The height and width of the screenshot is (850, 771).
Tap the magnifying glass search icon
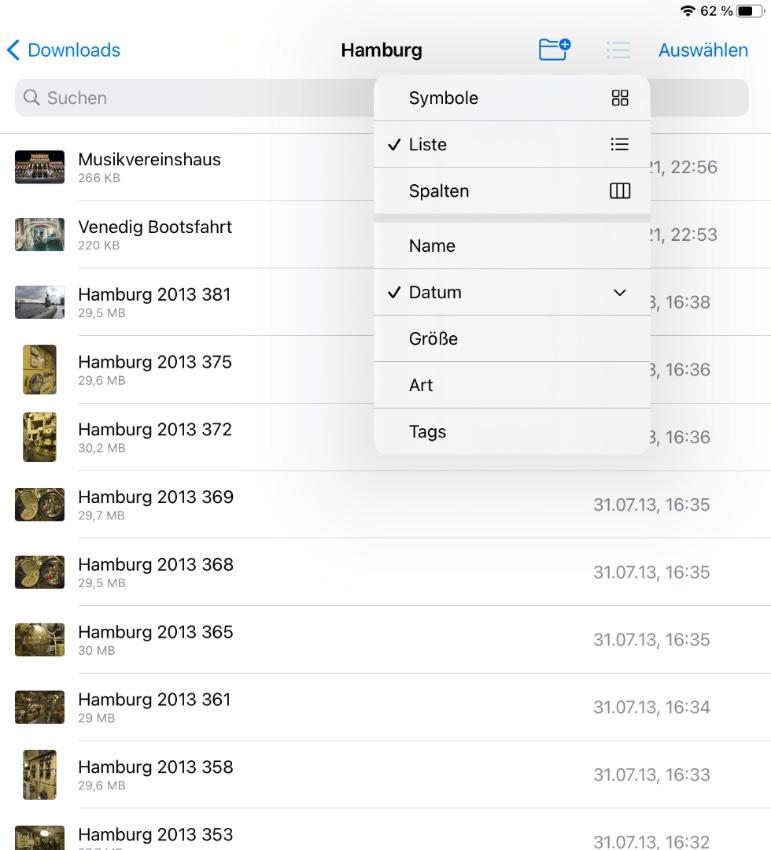coord(32,98)
